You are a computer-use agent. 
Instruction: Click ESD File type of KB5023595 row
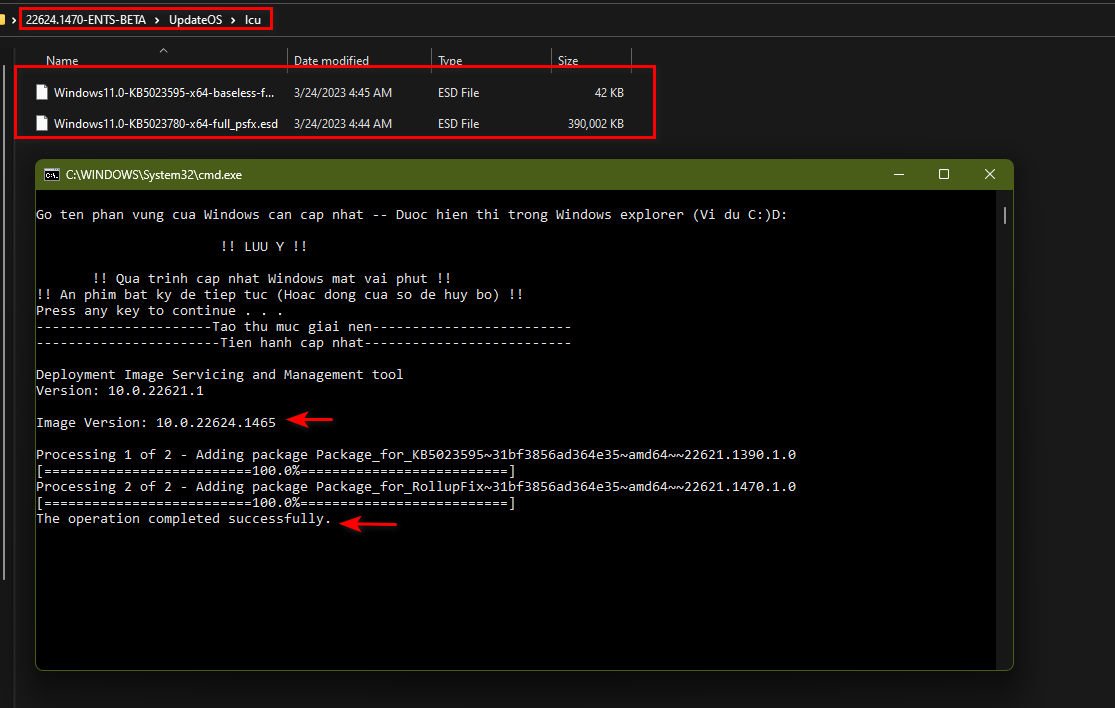click(459, 92)
